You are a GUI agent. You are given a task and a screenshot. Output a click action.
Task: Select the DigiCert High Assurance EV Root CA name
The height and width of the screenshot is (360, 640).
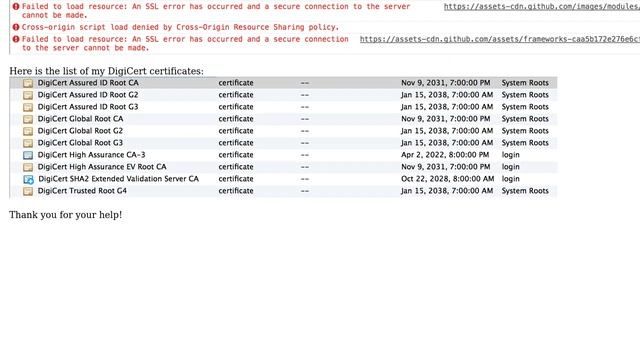(x=102, y=167)
